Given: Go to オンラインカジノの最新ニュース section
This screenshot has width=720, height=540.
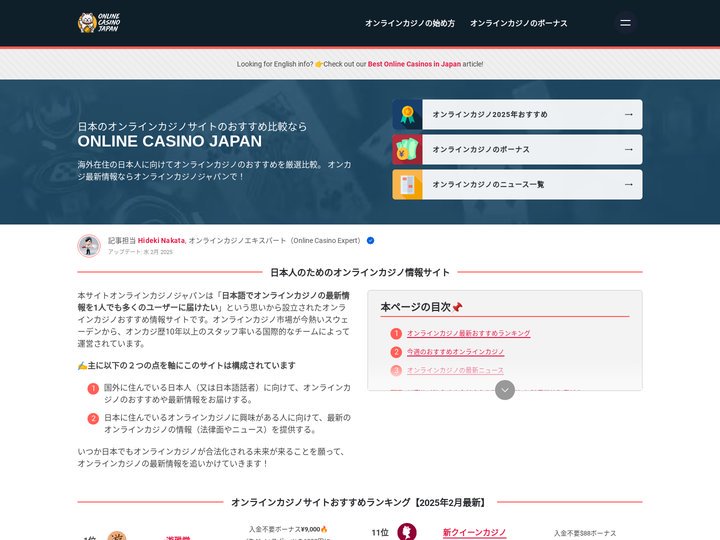Looking at the screenshot, I should click(455, 370).
